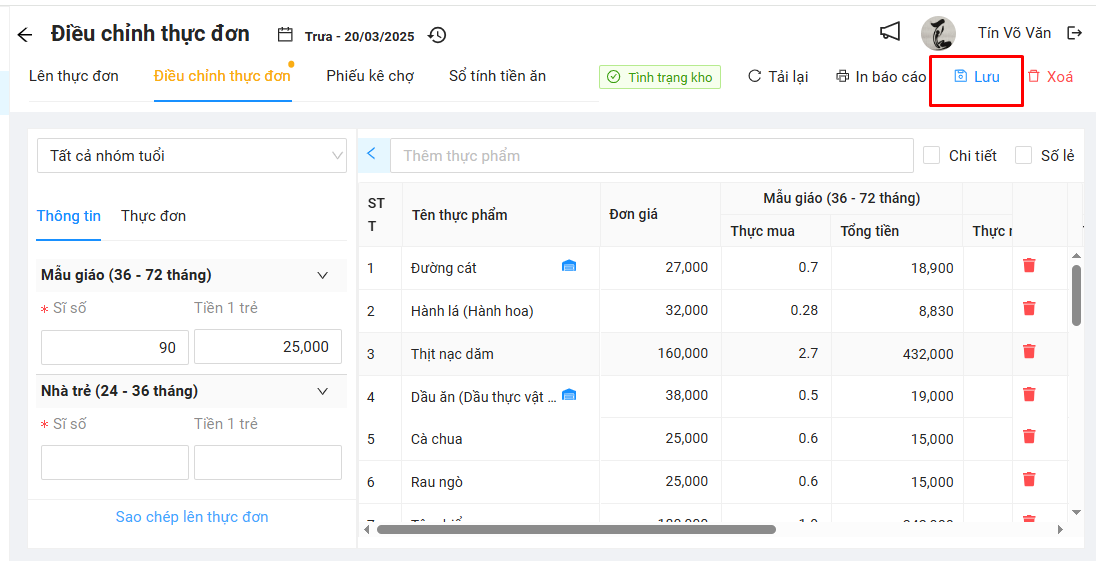This screenshot has height=561, width=1096.
Task: Open the Thực đơn sub-tab
Action: click(153, 216)
